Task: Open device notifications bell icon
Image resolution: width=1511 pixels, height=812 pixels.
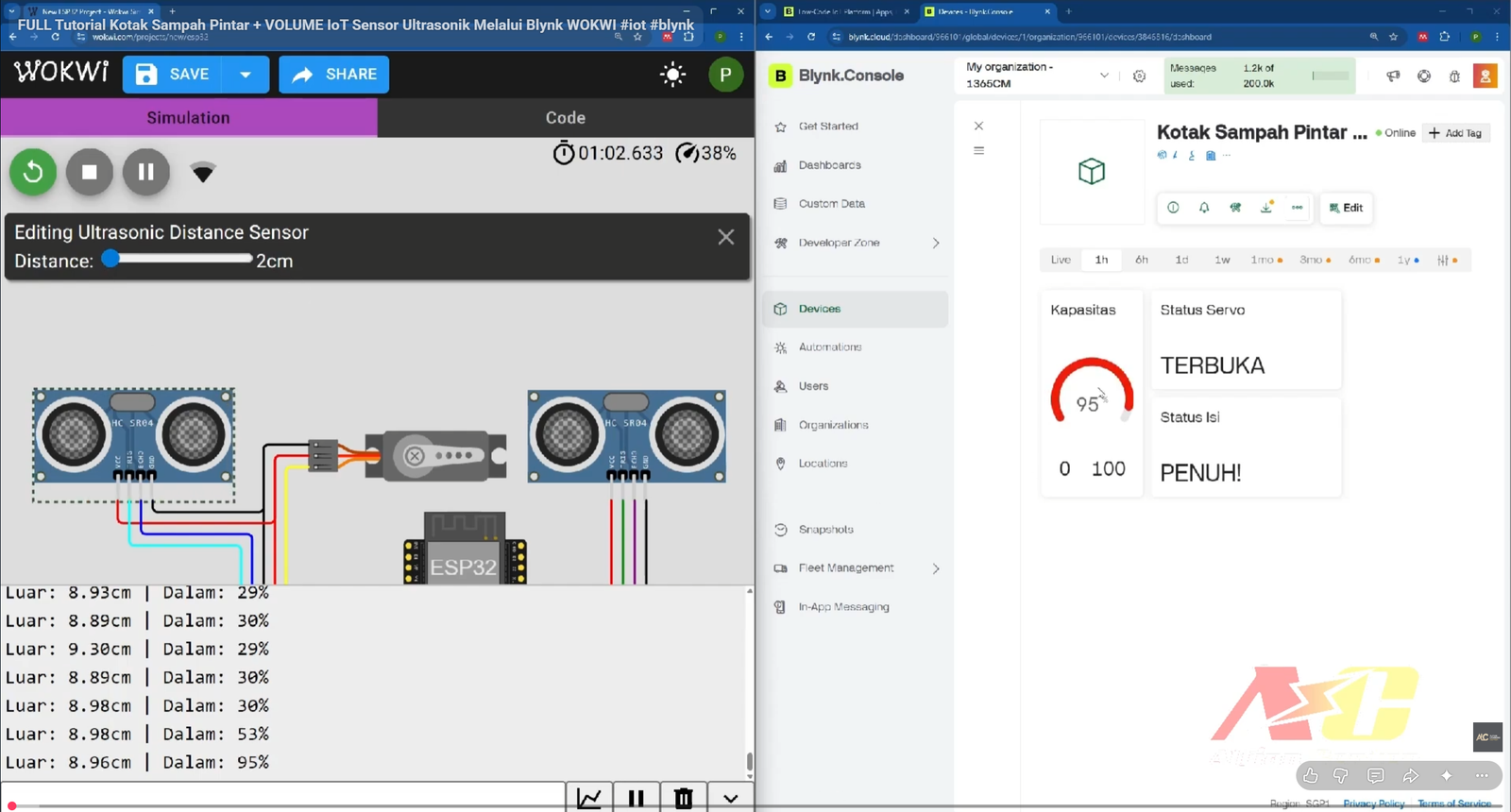Action: (1204, 208)
